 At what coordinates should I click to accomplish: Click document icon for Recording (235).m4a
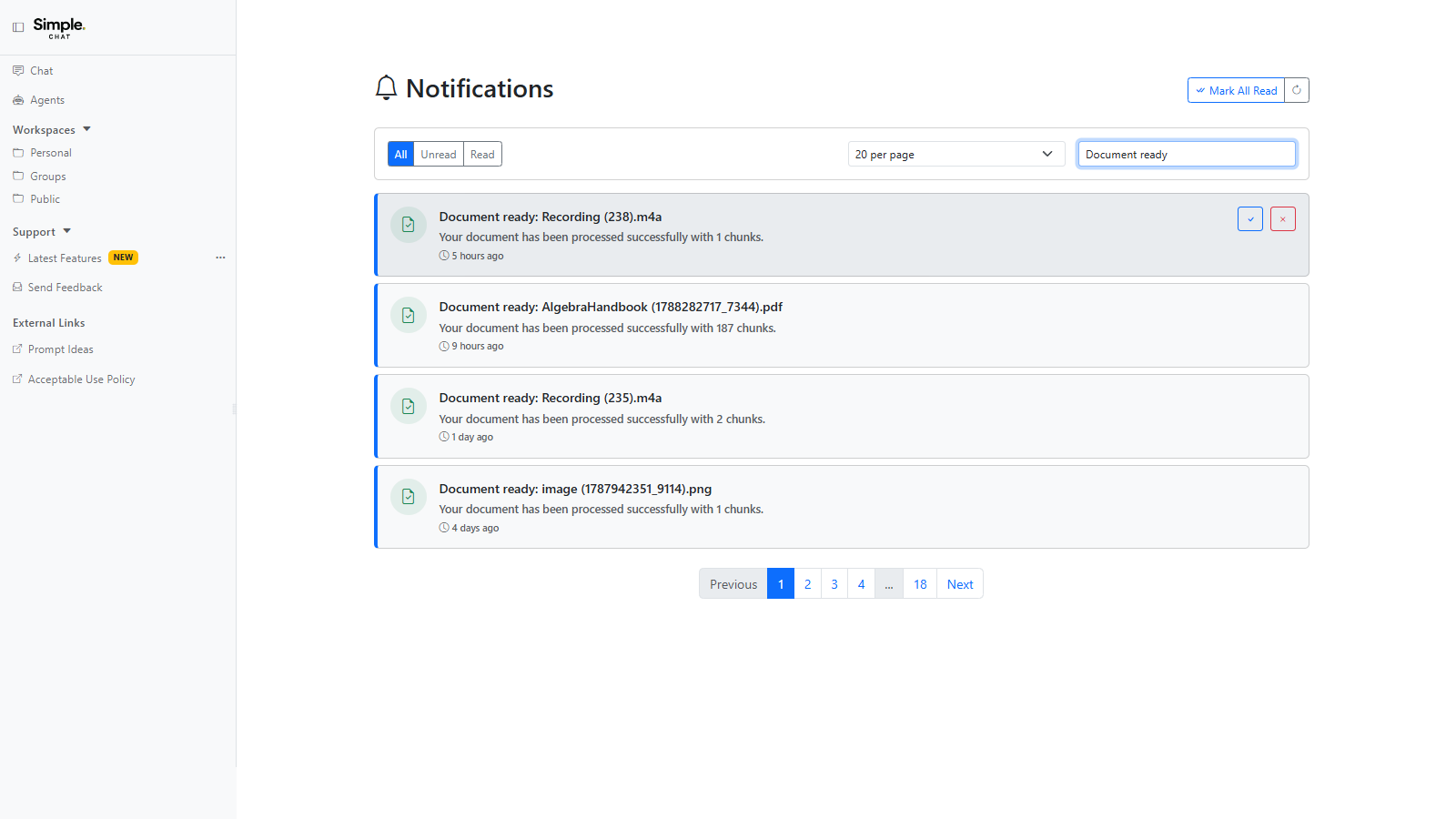point(409,406)
